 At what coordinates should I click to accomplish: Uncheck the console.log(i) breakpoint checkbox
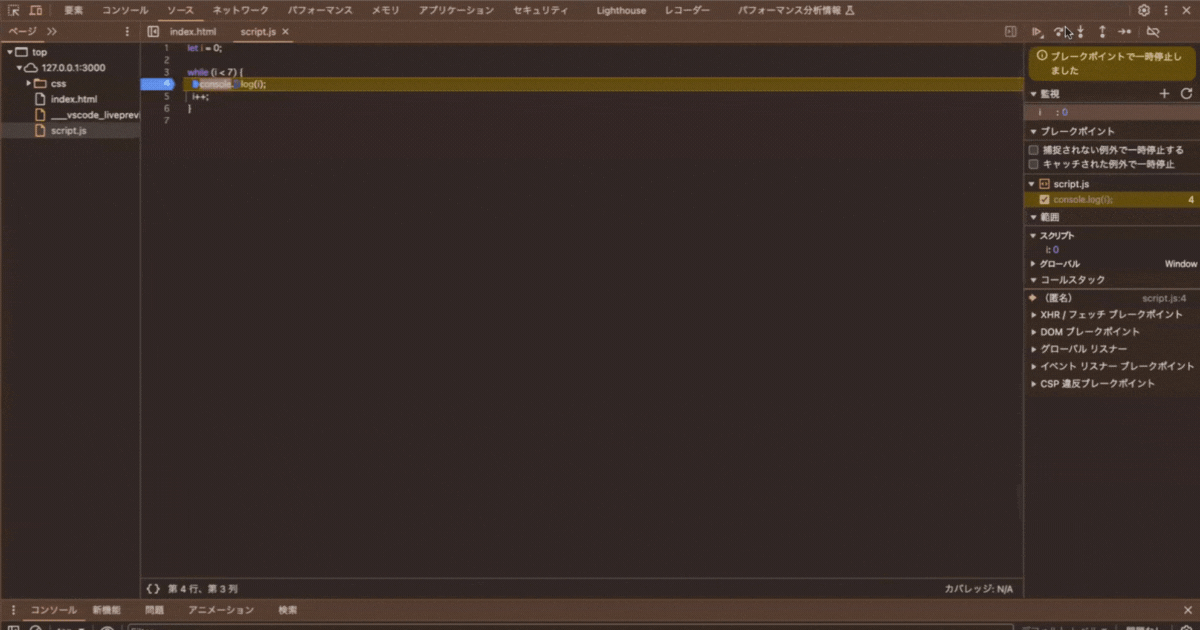[1045, 200]
